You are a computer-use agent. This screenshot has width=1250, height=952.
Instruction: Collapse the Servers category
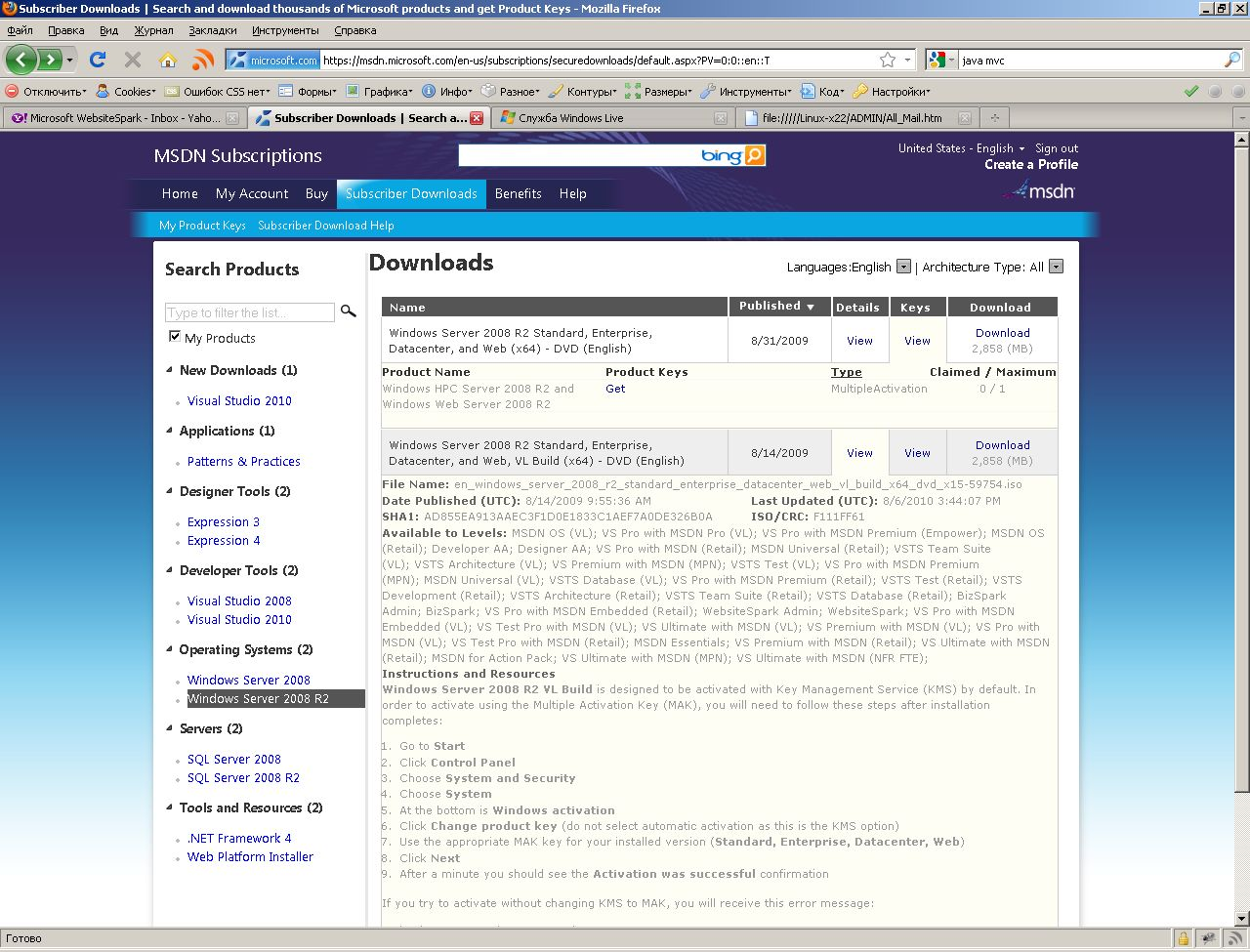pos(170,728)
